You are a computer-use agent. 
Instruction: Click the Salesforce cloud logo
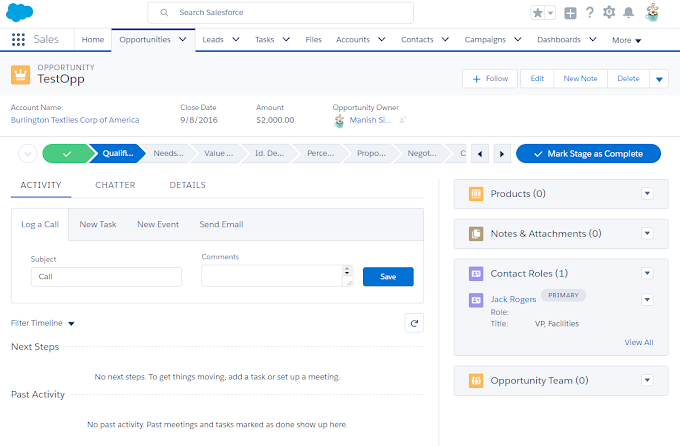pos(20,12)
